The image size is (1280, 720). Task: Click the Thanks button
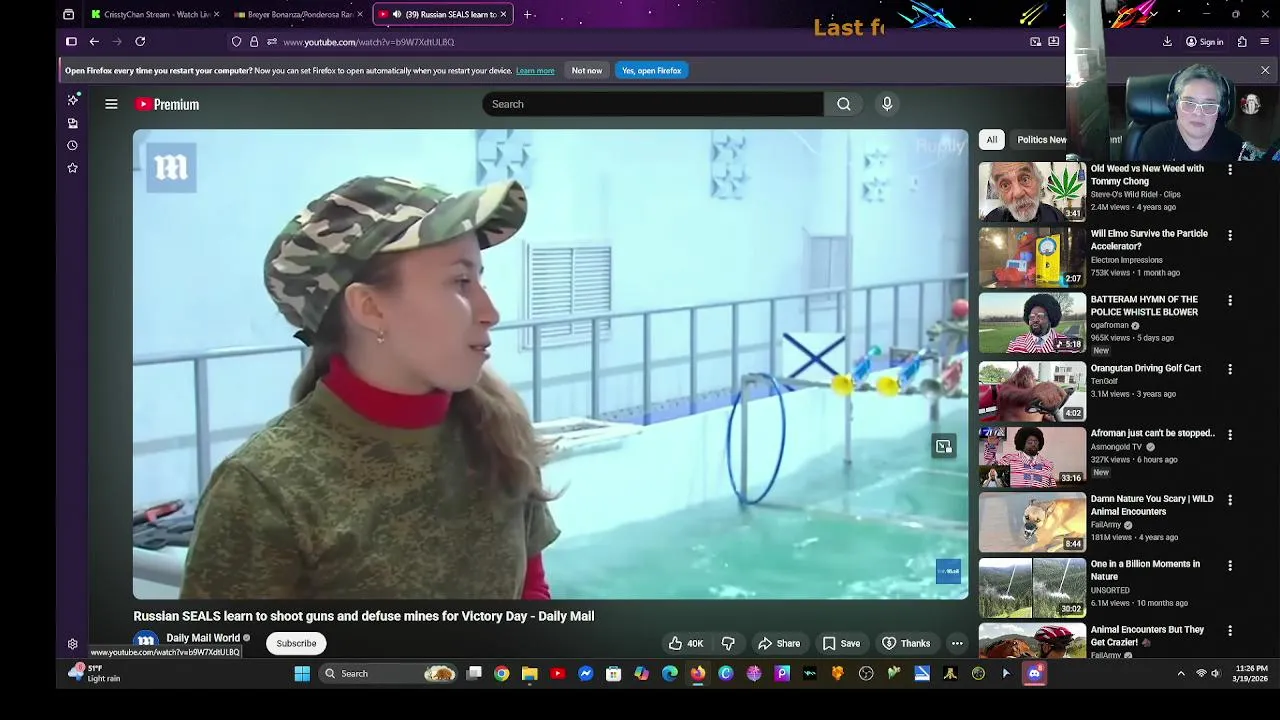(906, 644)
